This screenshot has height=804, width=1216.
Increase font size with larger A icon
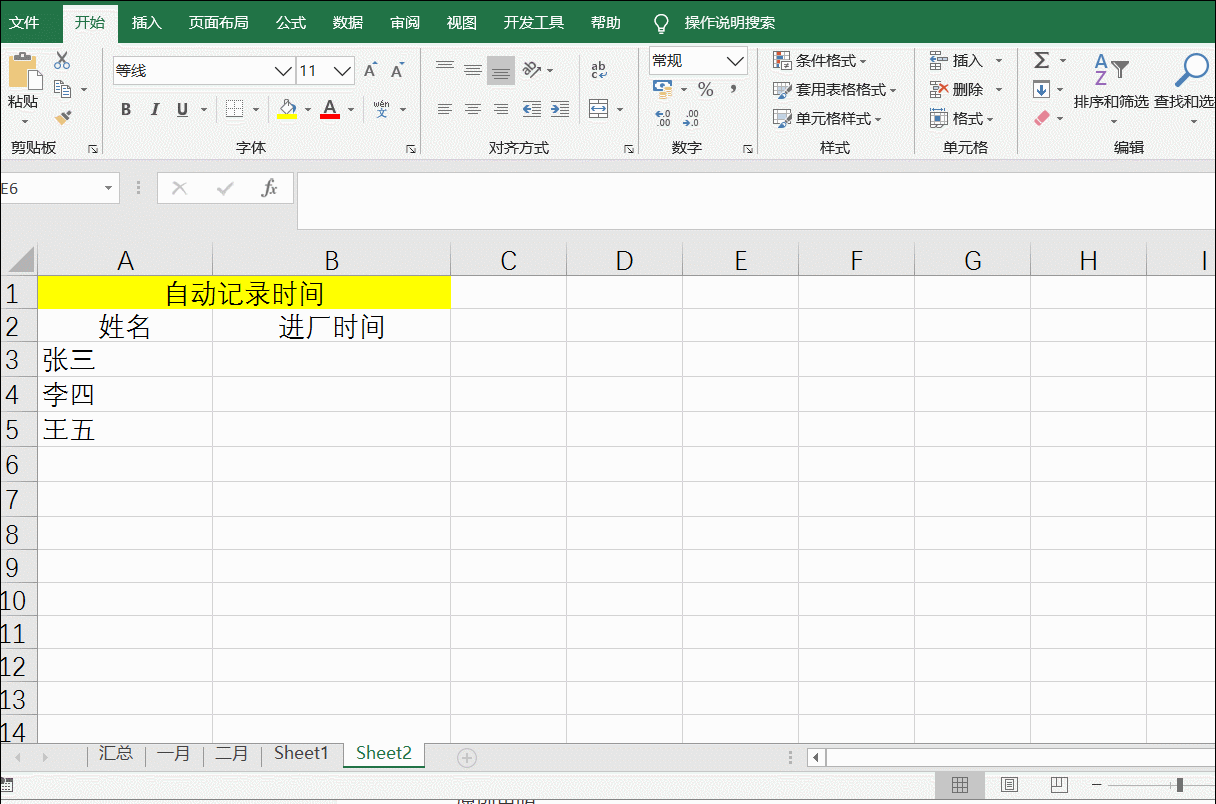pyautogui.click(x=370, y=70)
